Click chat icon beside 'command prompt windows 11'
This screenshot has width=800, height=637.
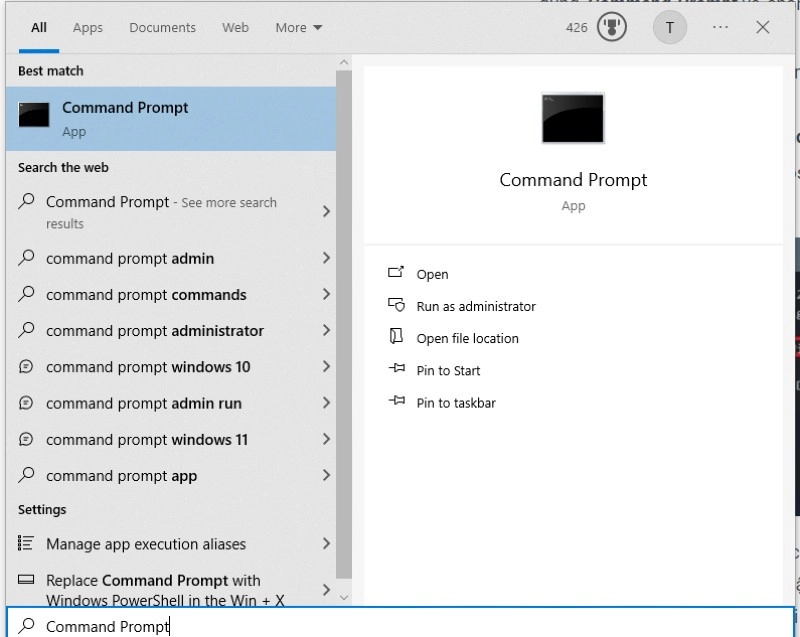coord(26,439)
